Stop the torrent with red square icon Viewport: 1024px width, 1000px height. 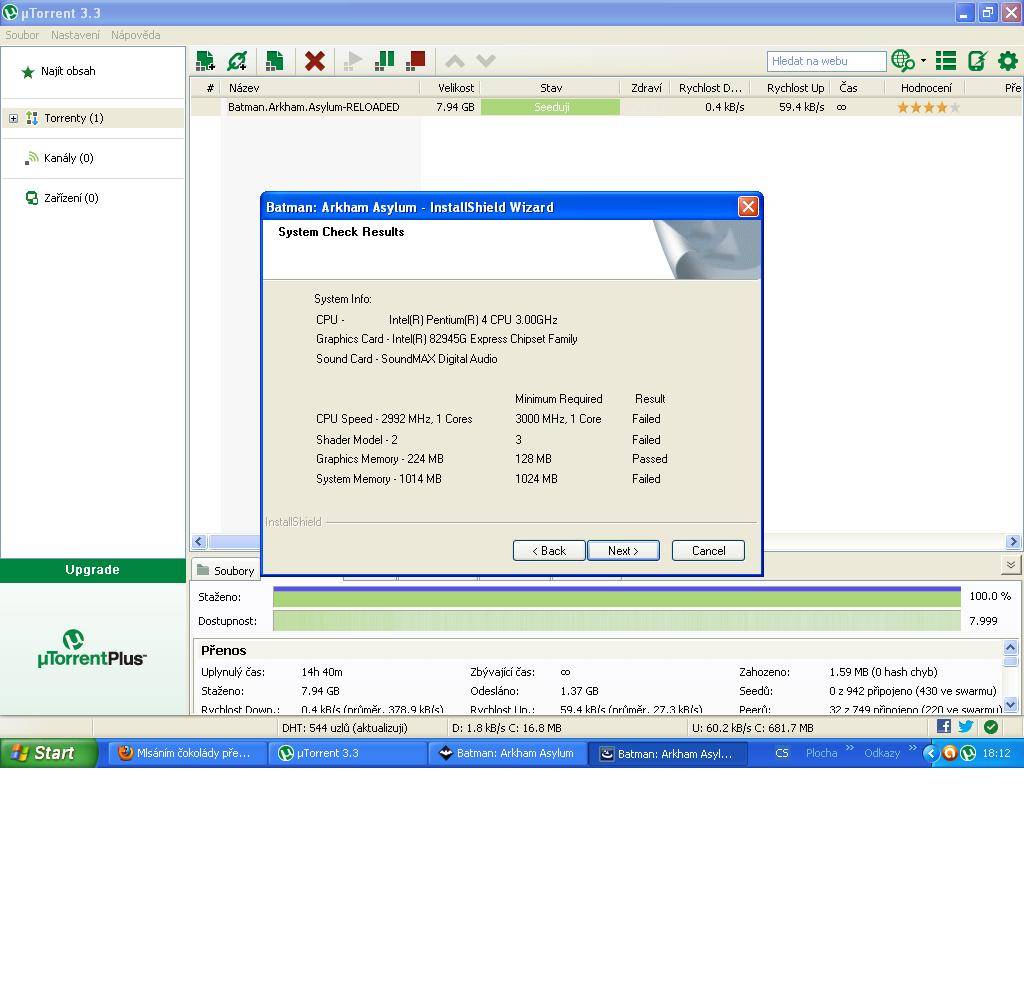[x=415, y=61]
